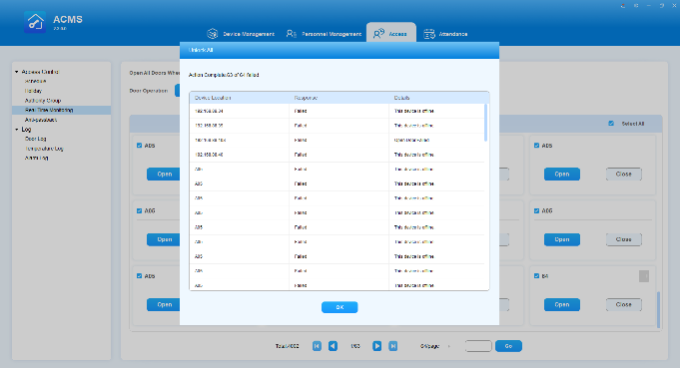
Task: Jump to the last page arrow
Action: click(x=393, y=346)
